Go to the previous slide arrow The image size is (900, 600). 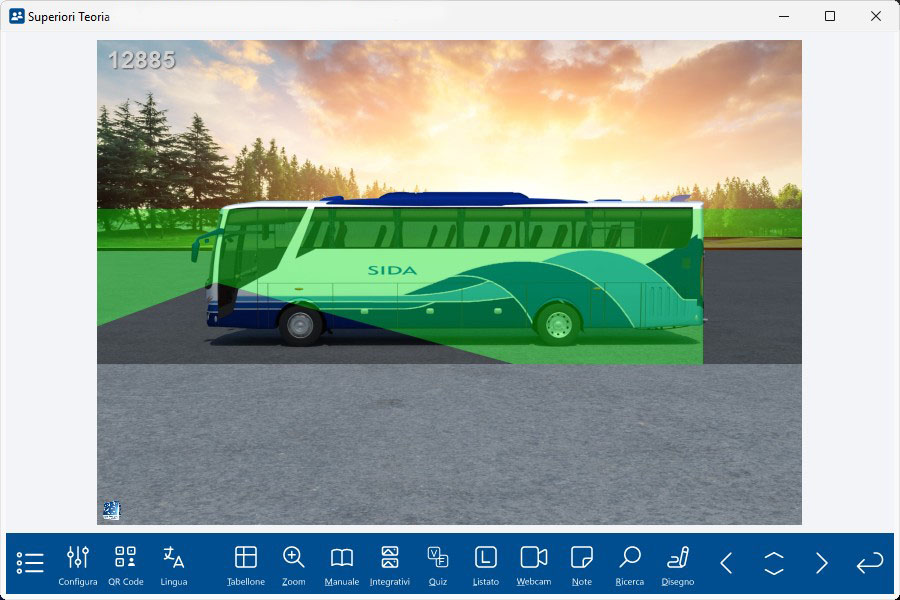coord(726,563)
